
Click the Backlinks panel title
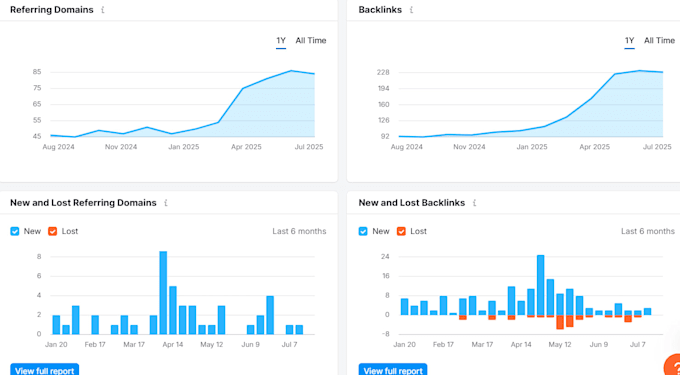[380, 10]
